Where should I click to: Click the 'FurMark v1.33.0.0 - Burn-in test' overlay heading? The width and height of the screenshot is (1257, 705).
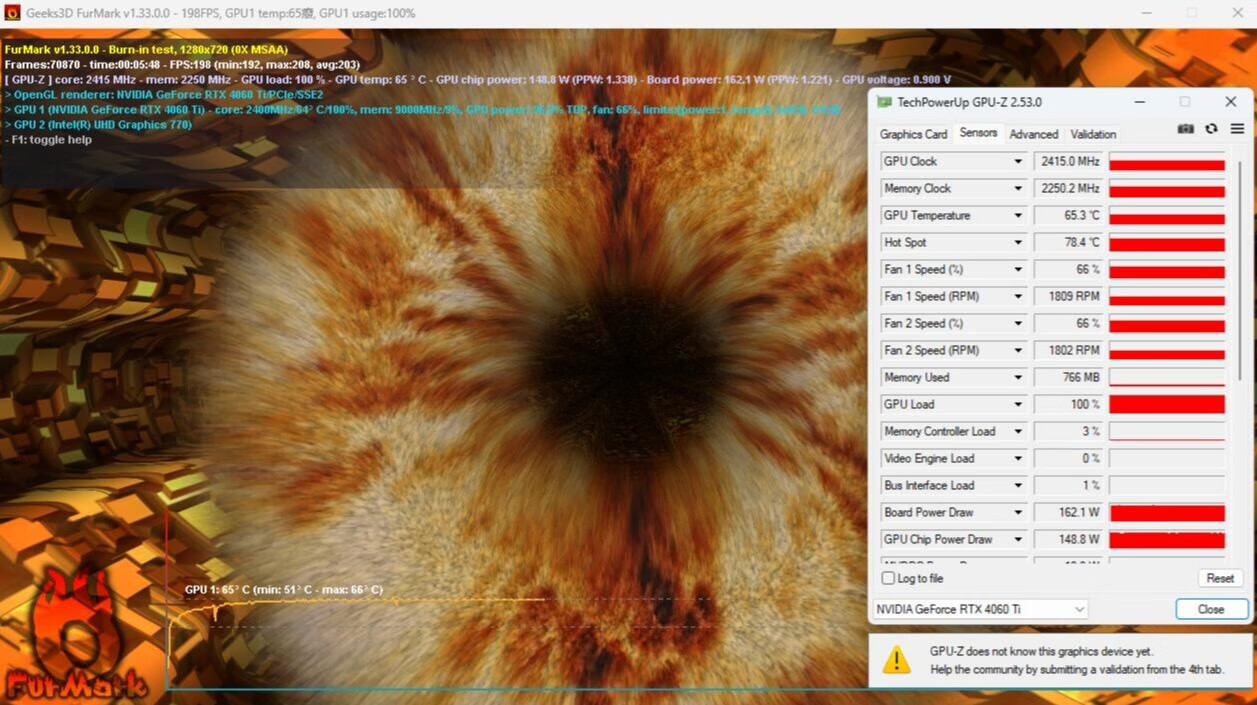click(x=146, y=50)
